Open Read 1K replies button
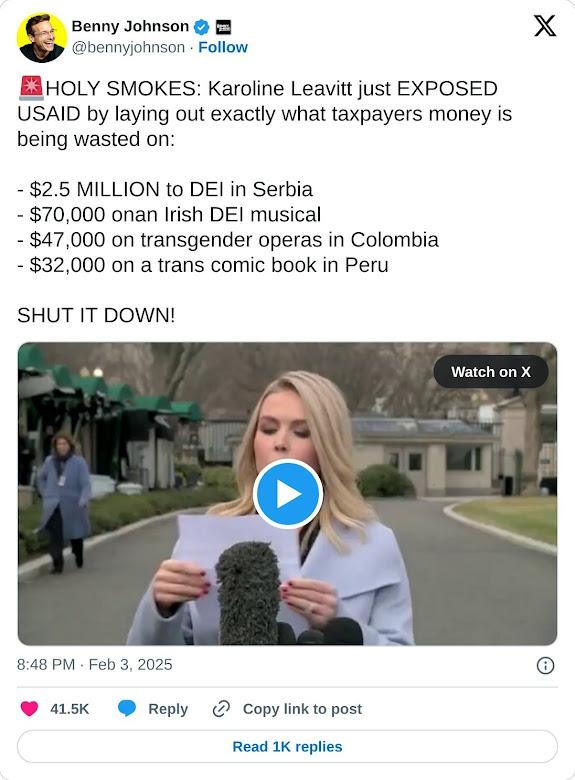This screenshot has width=575, height=780. pyautogui.click(x=288, y=747)
